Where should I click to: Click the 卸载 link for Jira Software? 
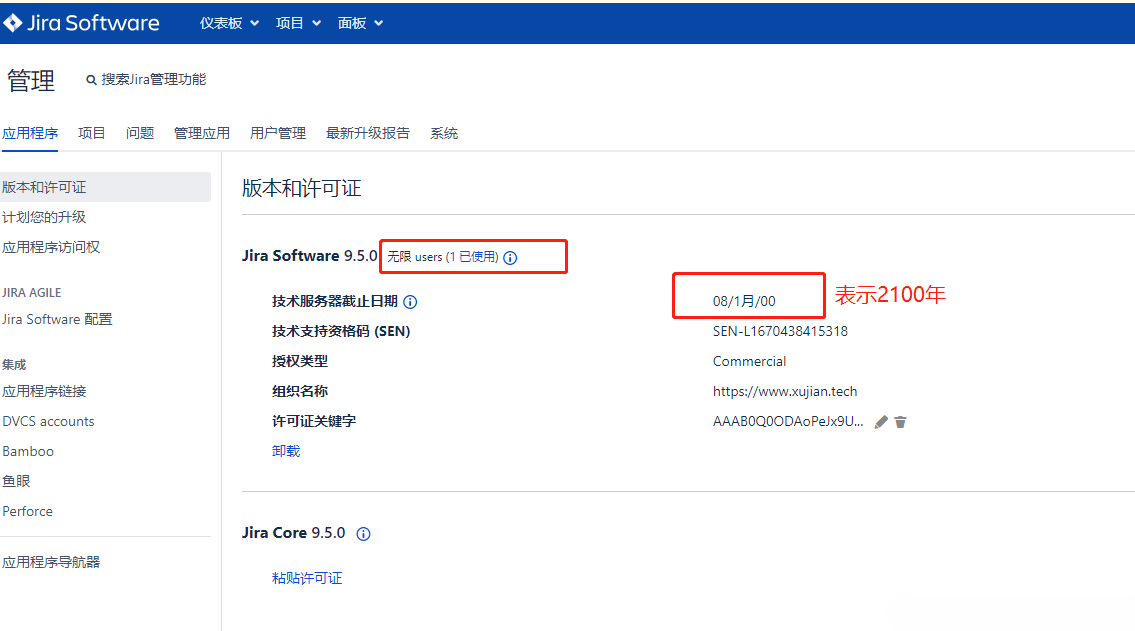point(286,451)
